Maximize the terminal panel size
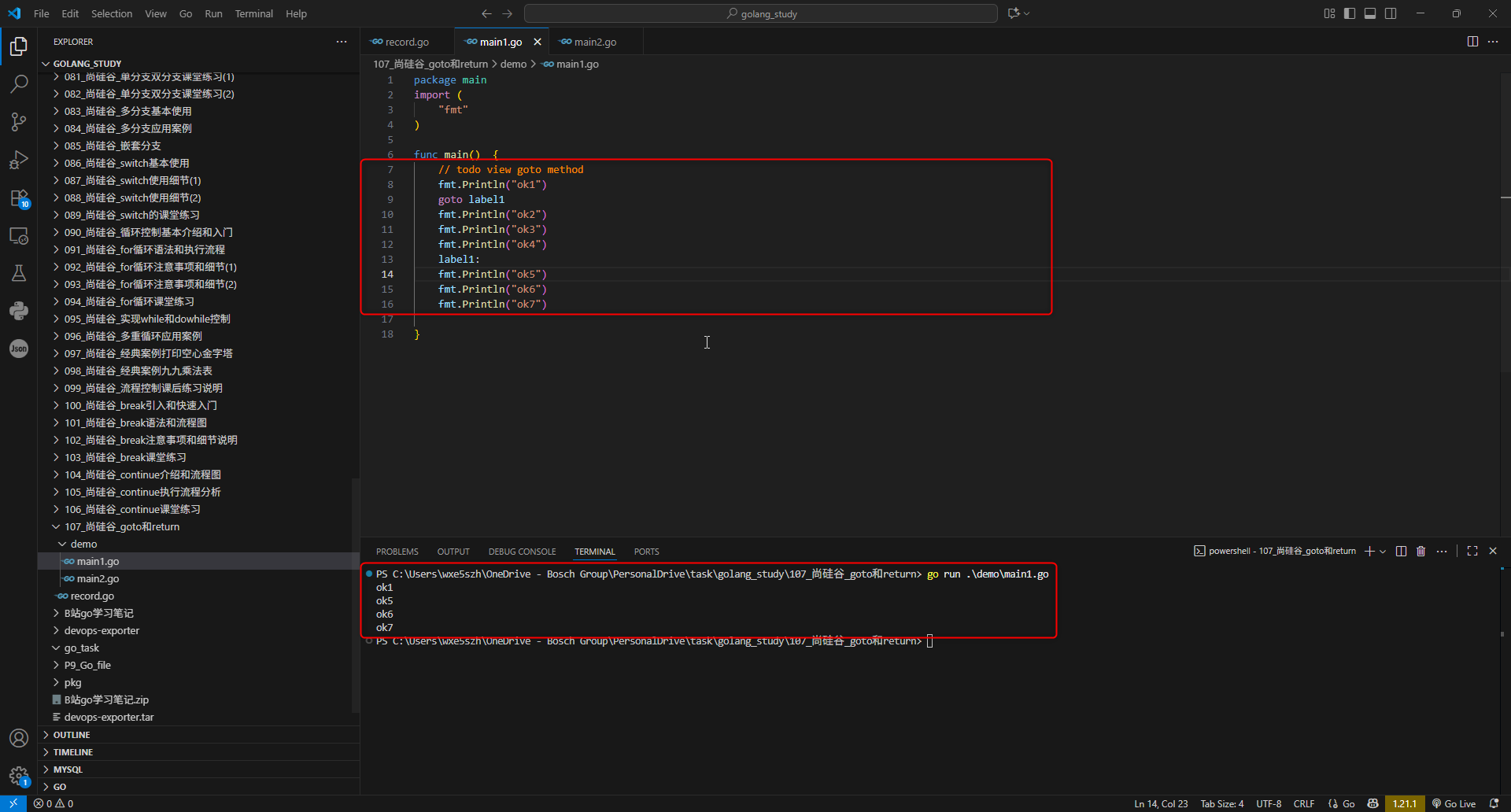 pos(1472,552)
